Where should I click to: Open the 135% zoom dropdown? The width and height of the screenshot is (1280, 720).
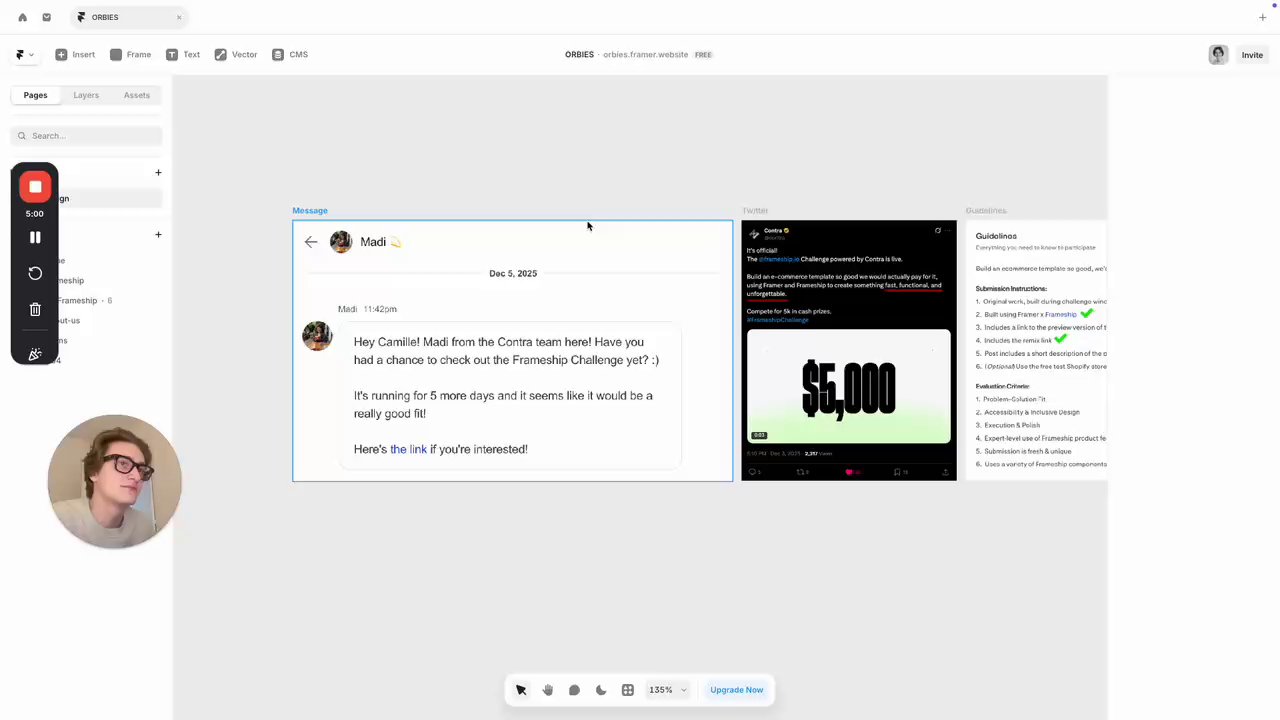pyautogui.click(x=668, y=690)
